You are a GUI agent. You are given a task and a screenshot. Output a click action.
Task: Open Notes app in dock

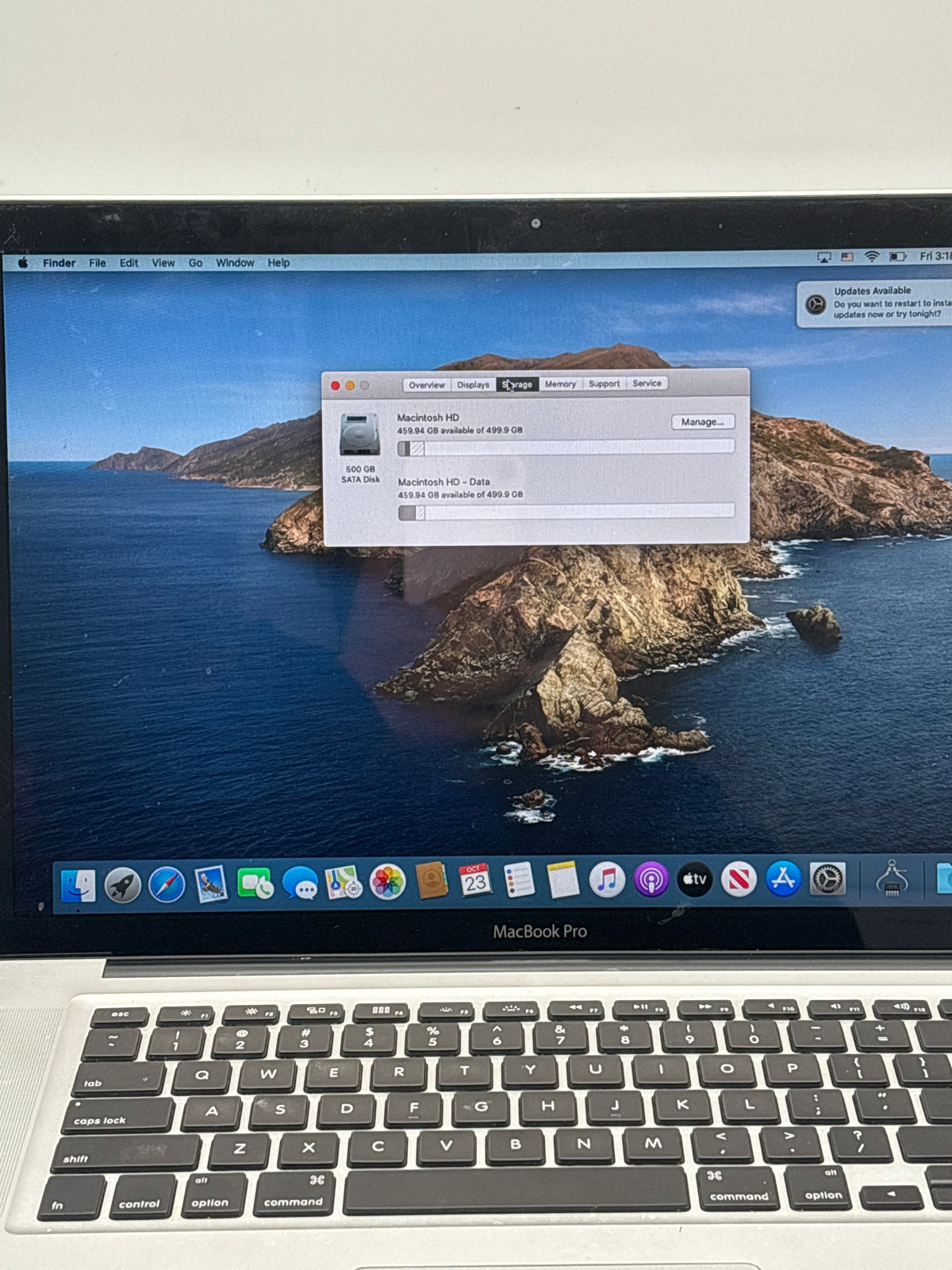[x=563, y=879]
